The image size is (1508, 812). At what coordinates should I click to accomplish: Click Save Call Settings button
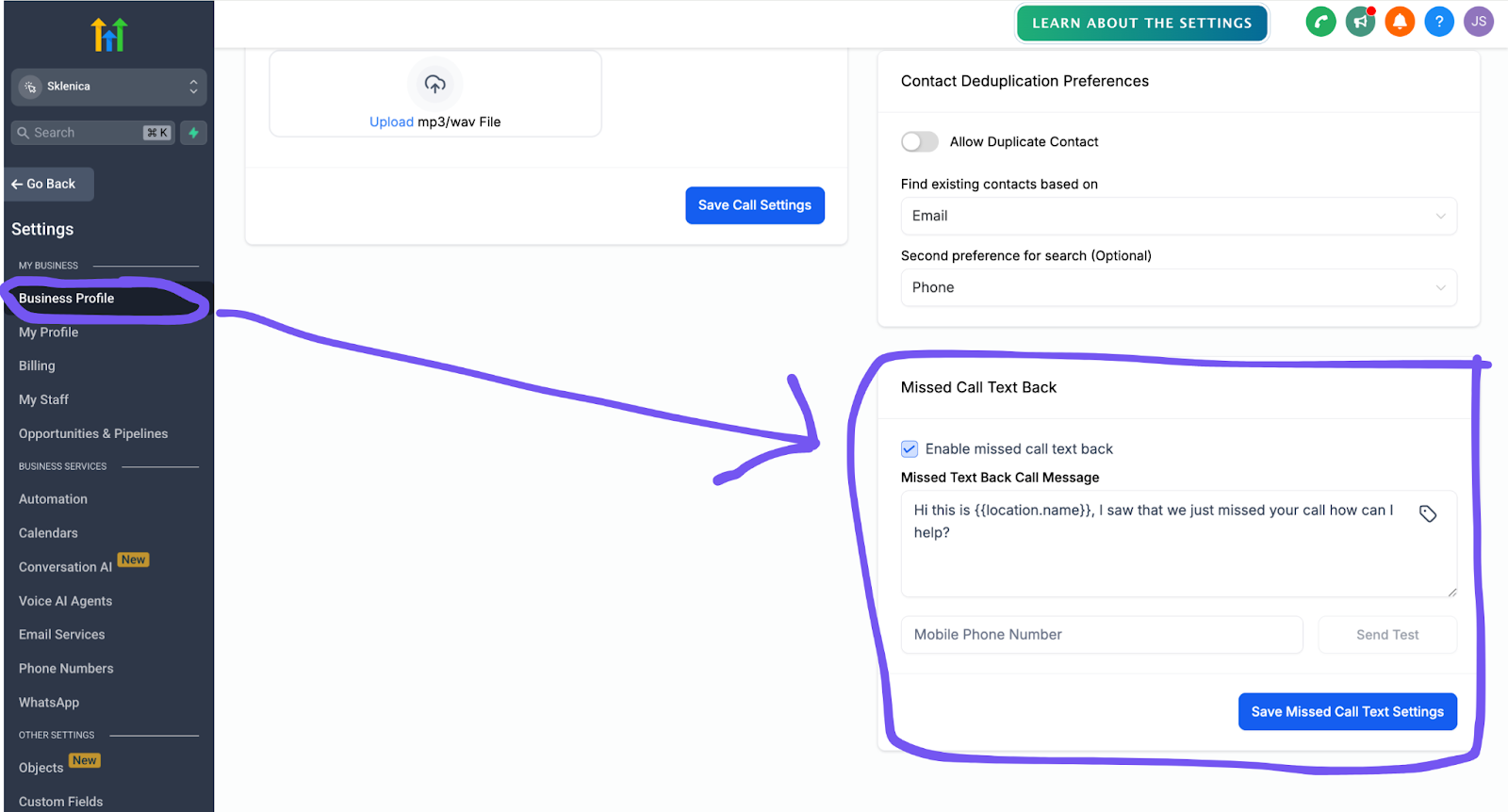tap(755, 205)
